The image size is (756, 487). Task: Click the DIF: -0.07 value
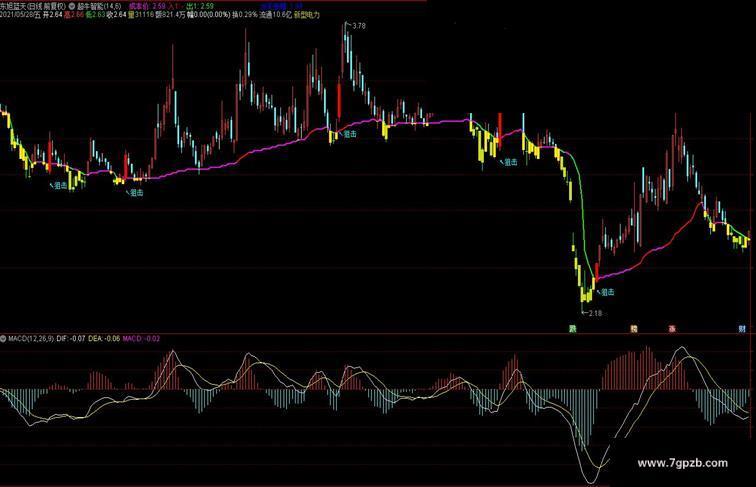(71, 339)
